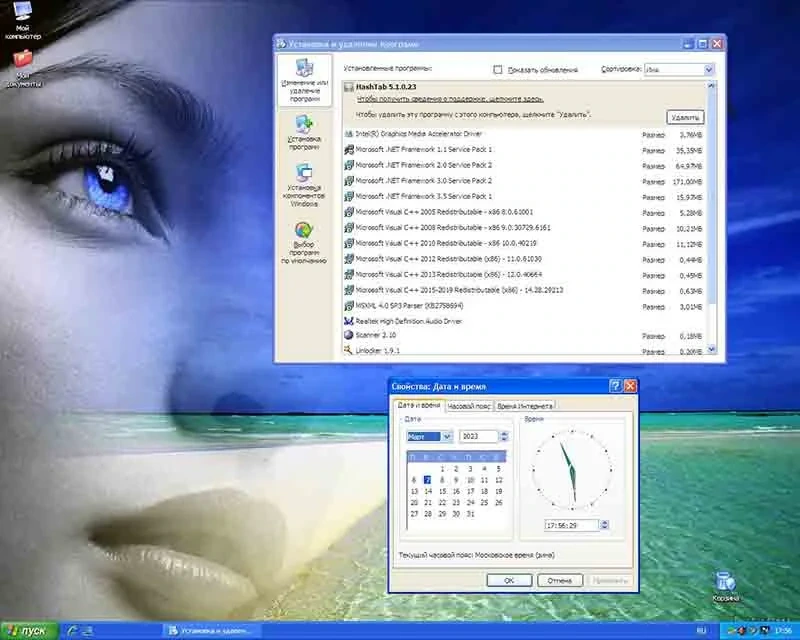Click the Scanner 2.10 program icon
The width and height of the screenshot is (800, 640).
[349, 335]
